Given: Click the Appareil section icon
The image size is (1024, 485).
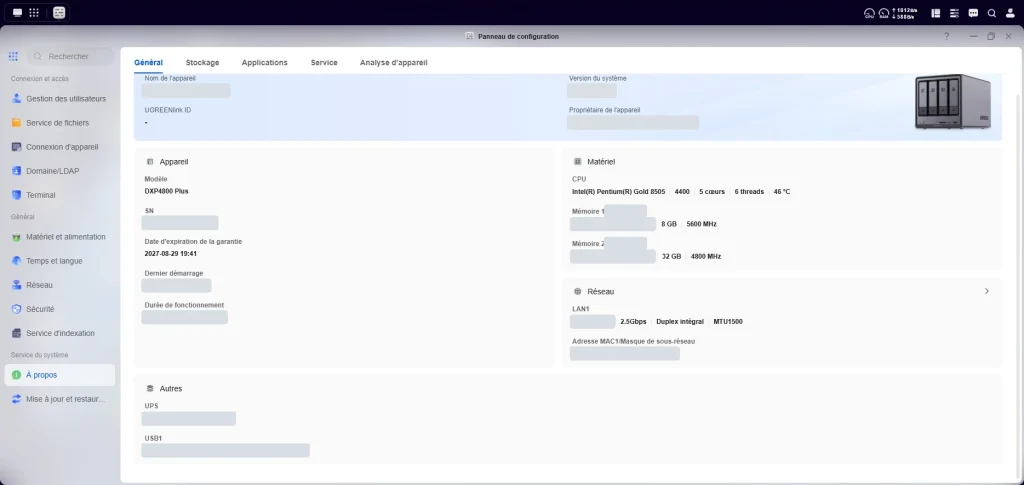Looking at the screenshot, I should point(150,161).
